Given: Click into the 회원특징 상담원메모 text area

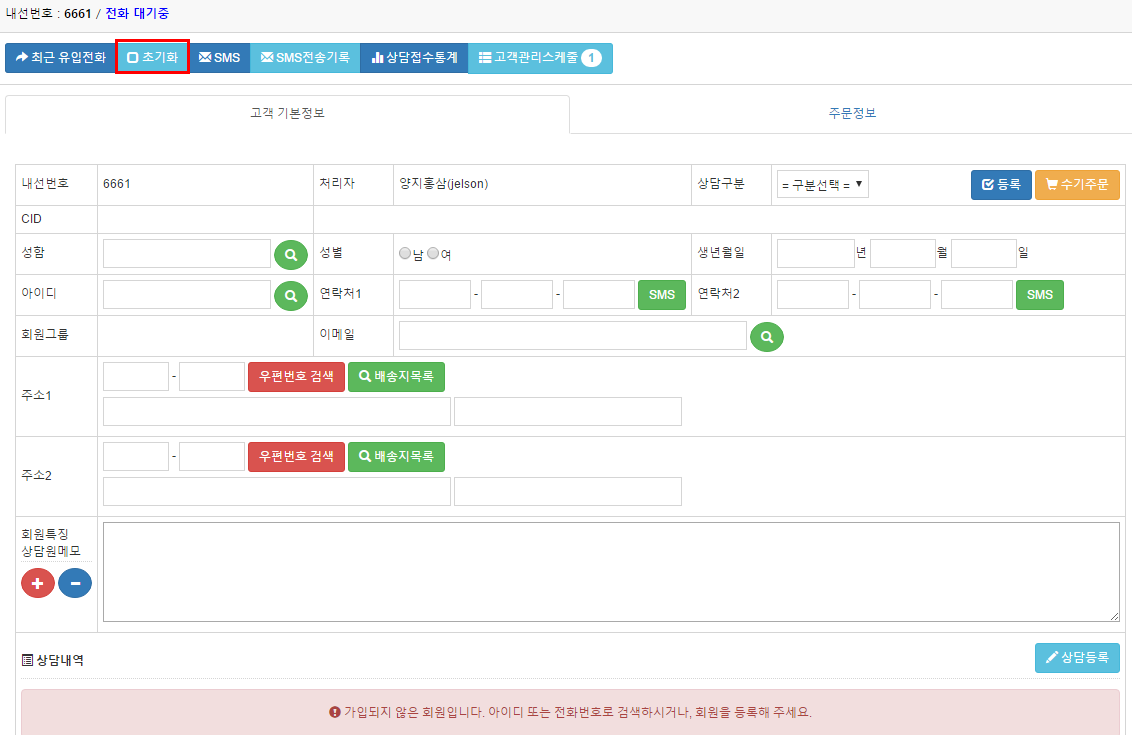Looking at the screenshot, I should tap(610, 572).
